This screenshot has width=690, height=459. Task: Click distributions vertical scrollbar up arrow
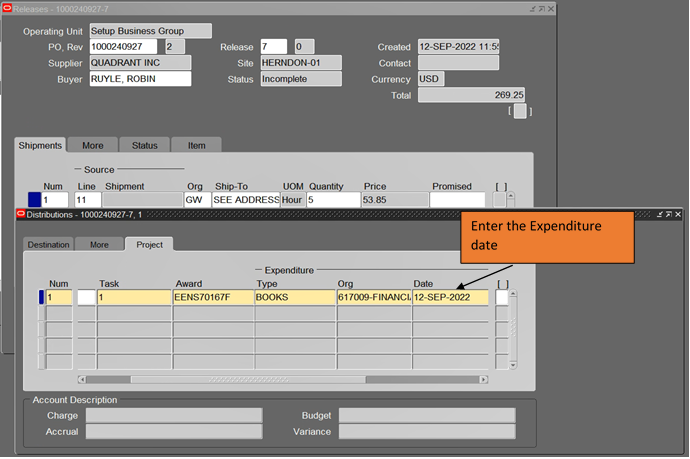[x=513, y=293]
